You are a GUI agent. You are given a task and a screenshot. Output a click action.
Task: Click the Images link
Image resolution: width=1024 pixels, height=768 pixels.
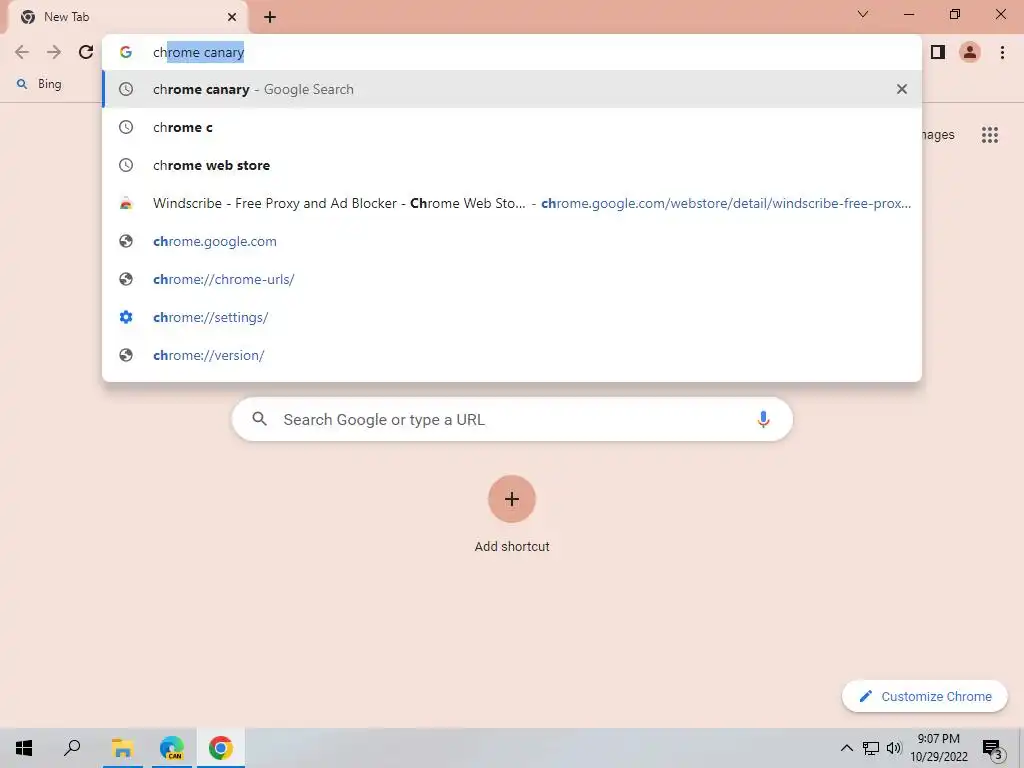click(938, 135)
